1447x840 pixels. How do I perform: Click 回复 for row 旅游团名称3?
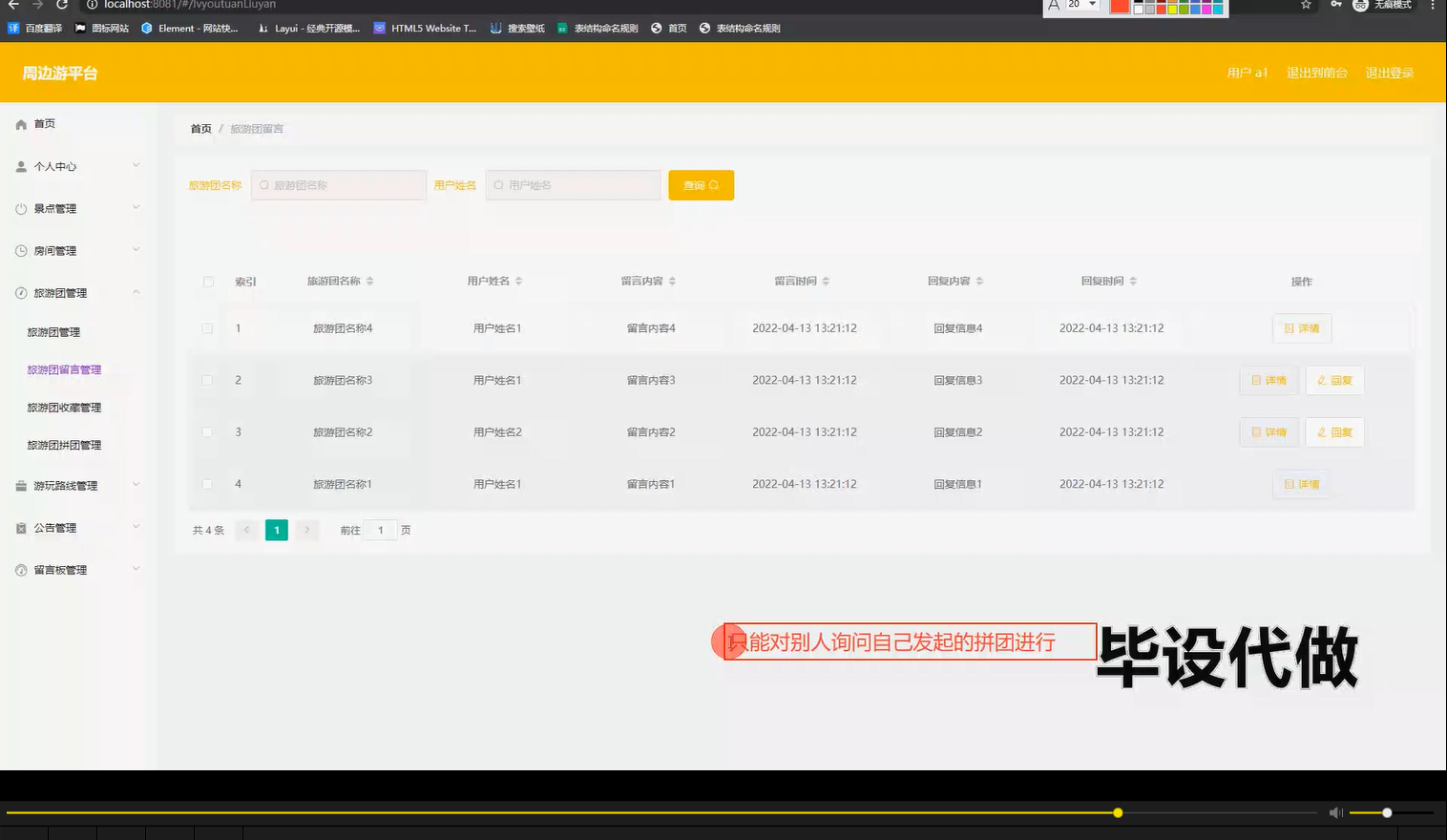coord(1334,380)
